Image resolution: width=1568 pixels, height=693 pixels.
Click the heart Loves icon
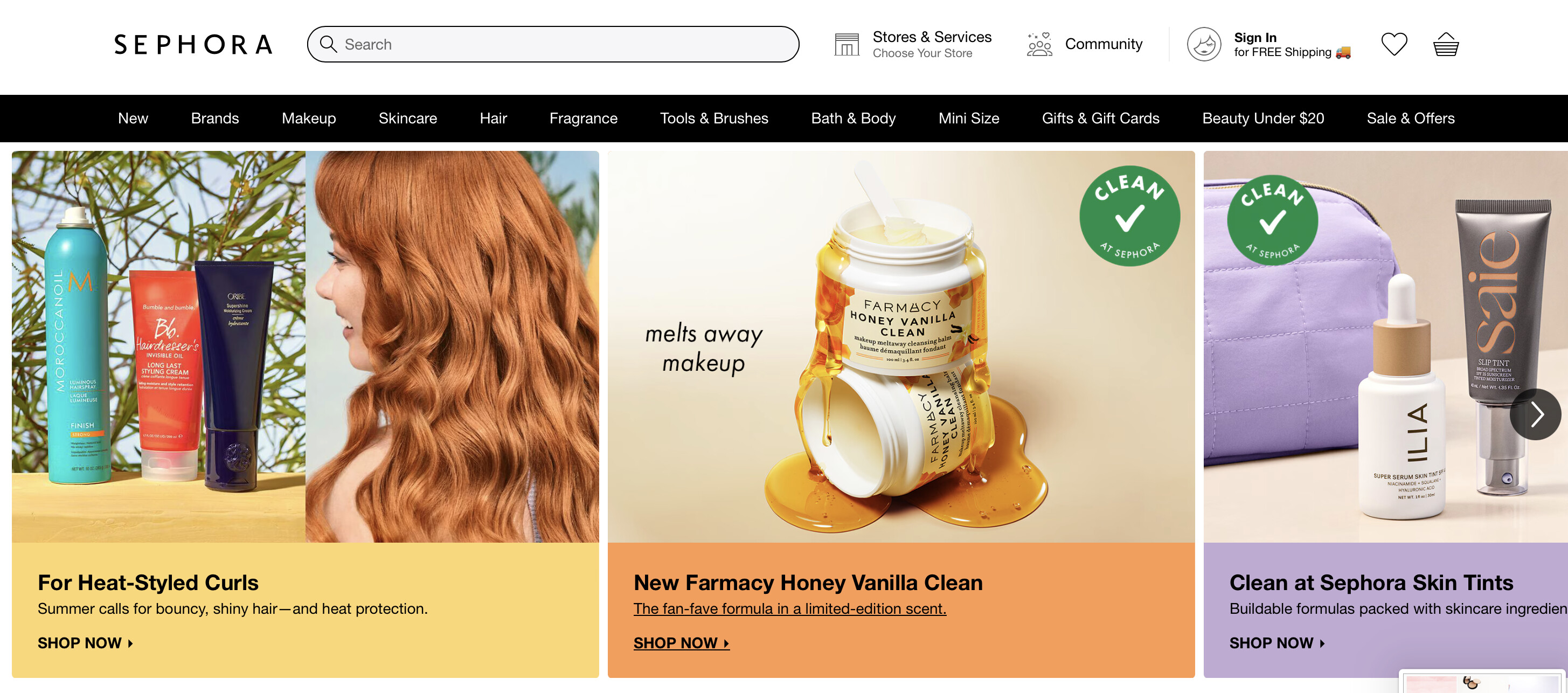point(1394,44)
